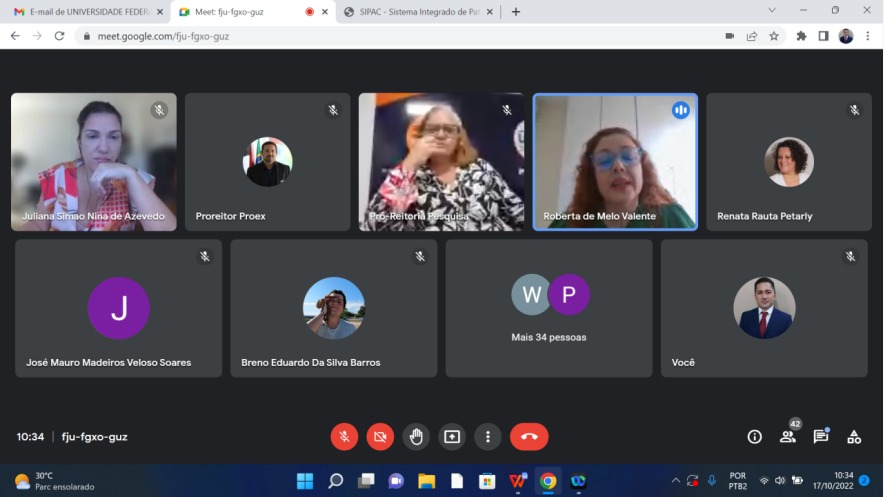Open the chat with everyone panel
The height and width of the screenshot is (497, 884).
(821, 437)
